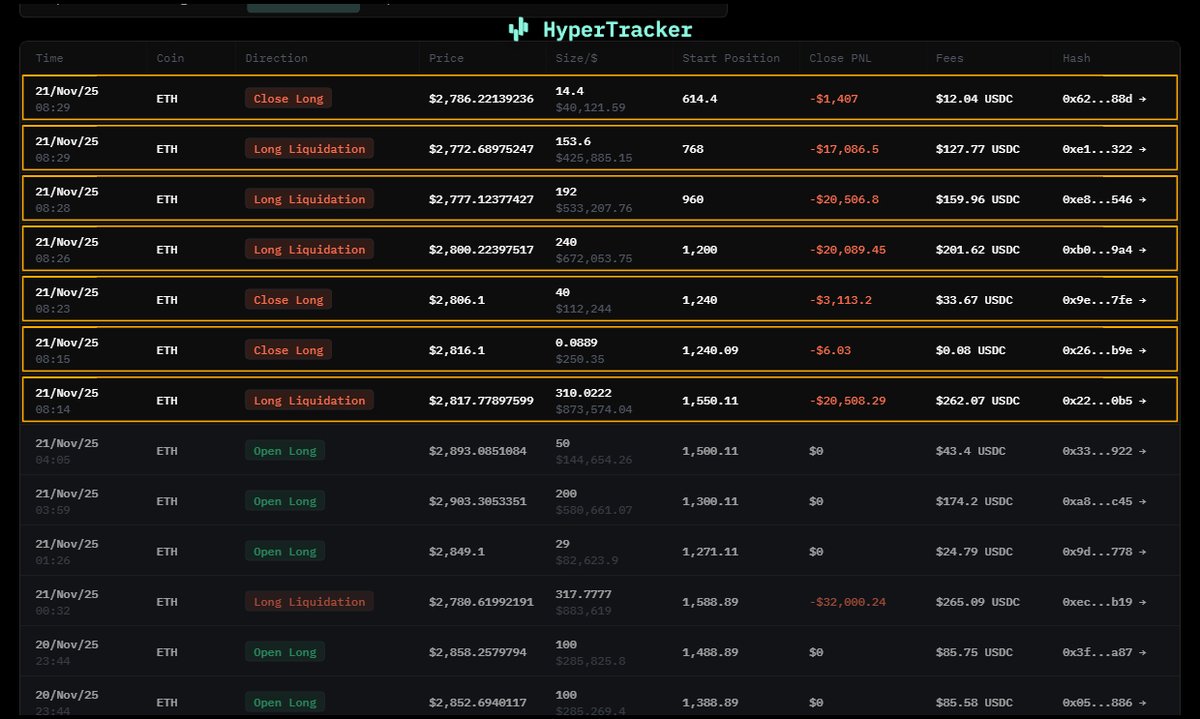The width and height of the screenshot is (1200, 719).
Task: Open transaction hash 0x9d...778 link
Action: point(1104,551)
